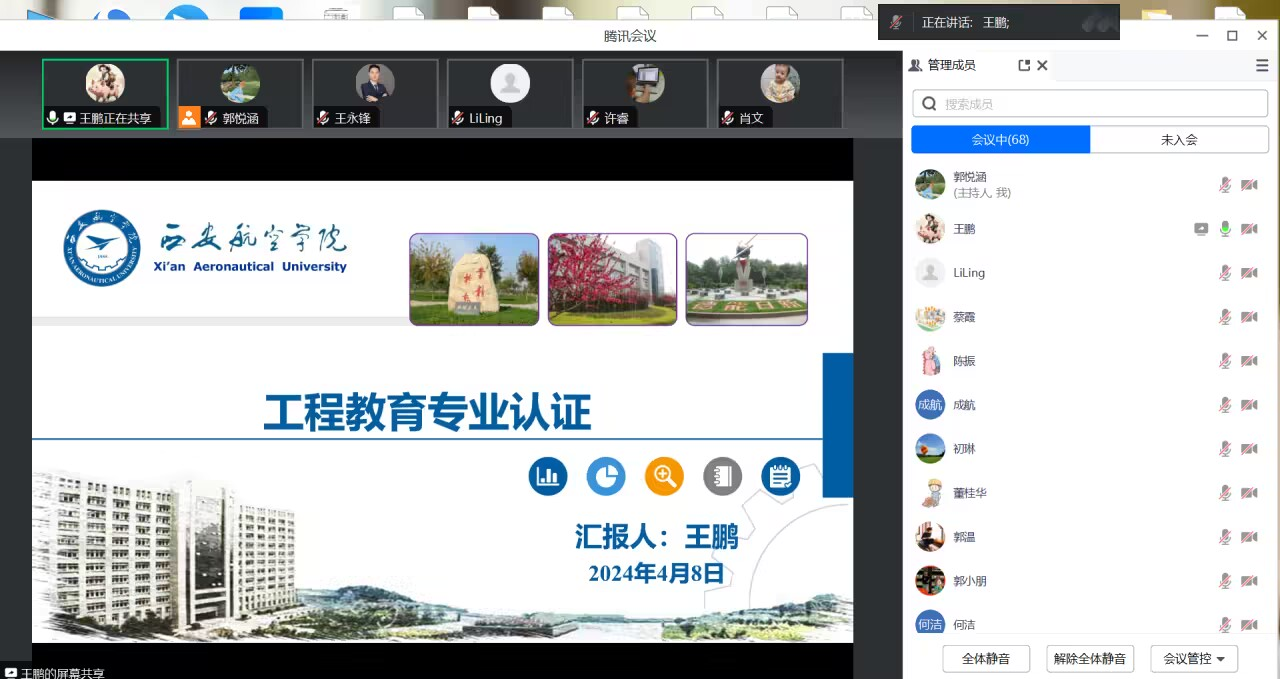Toggle LiLing's camera in member list
1280x679 pixels.
[1249, 273]
